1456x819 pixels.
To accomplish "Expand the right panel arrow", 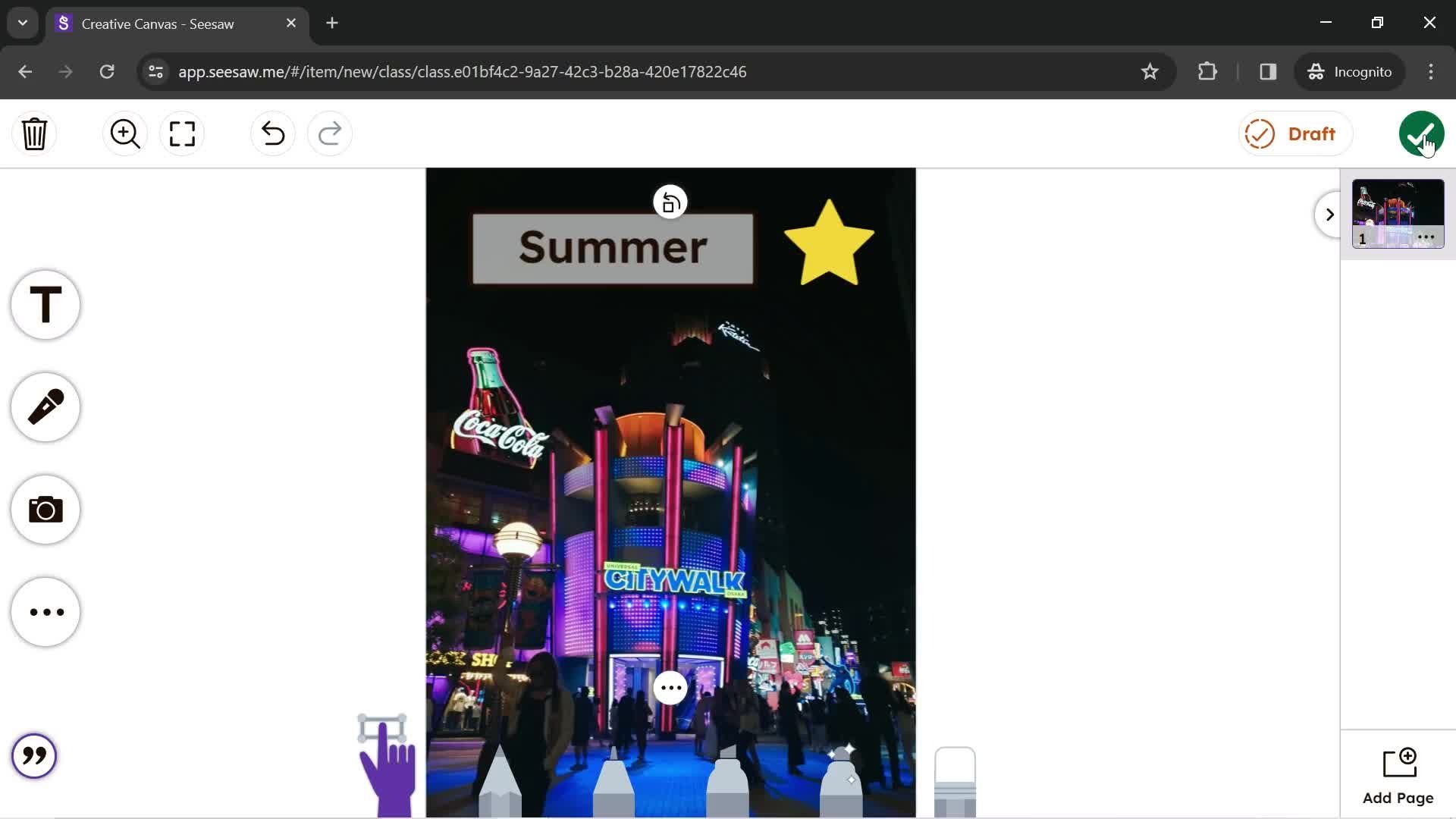I will (x=1329, y=214).
